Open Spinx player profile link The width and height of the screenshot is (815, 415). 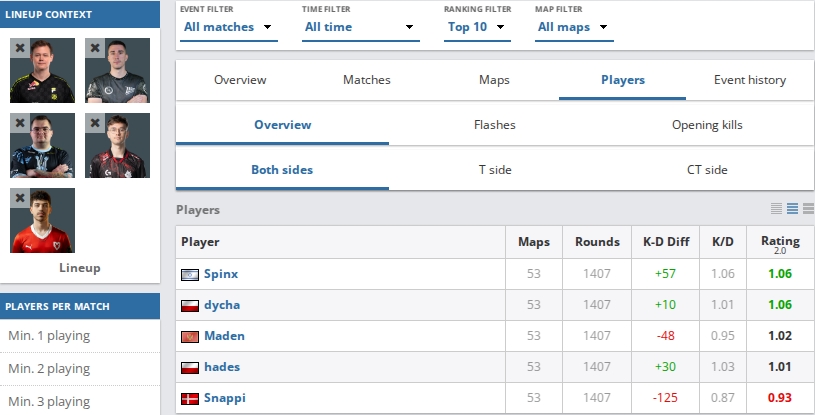pos(221,274)
